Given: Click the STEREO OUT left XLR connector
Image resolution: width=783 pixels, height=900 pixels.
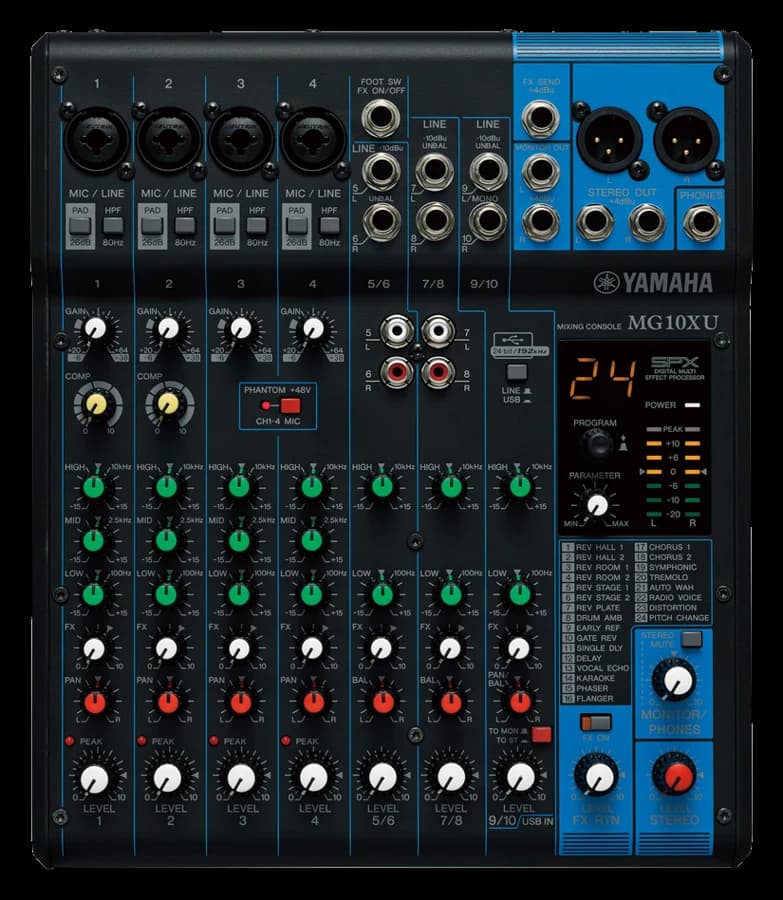Looking at the screenshot, I should point(609,139).
